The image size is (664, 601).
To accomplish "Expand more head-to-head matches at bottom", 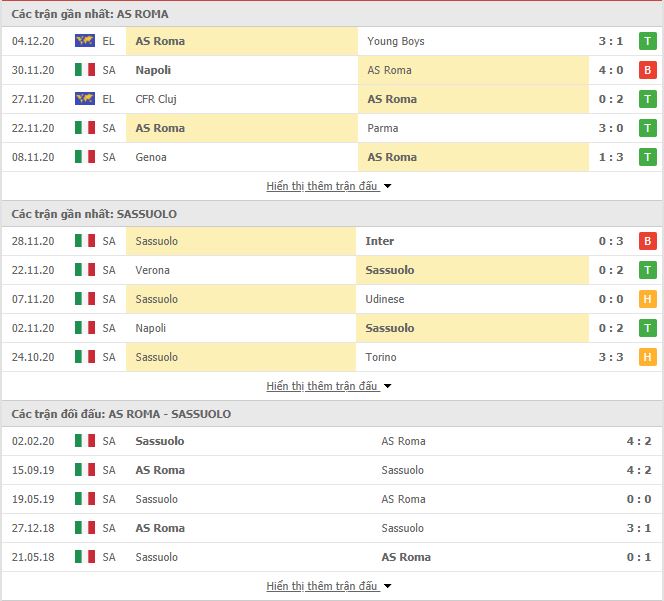I will tap(329, 586).
